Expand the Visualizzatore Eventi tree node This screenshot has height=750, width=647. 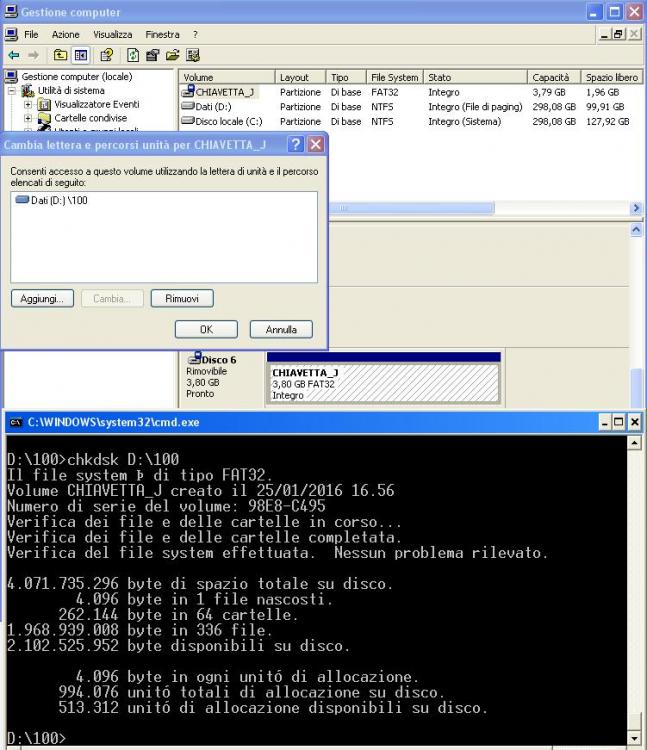pos(28,104)
